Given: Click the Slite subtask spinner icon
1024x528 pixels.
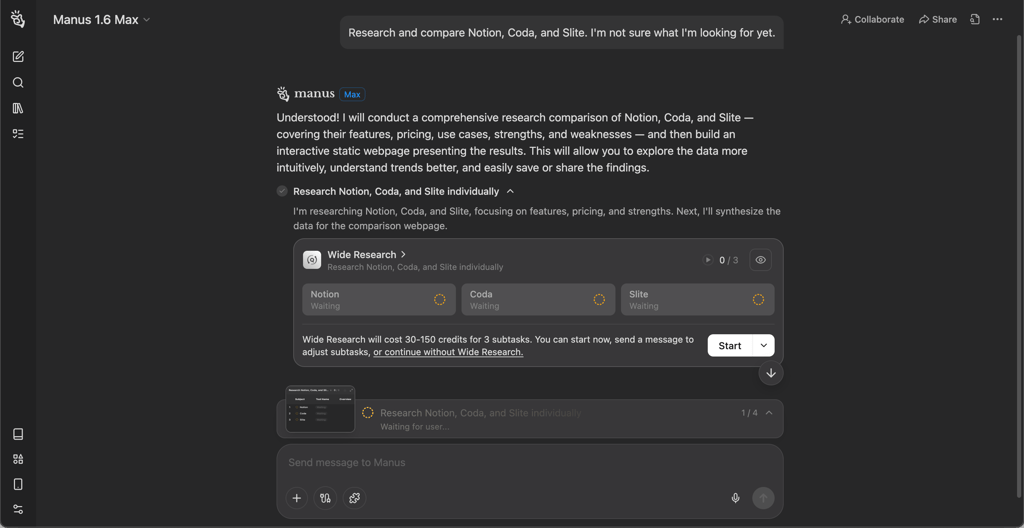Looking at the screenshot, I should tap(758, 299).
